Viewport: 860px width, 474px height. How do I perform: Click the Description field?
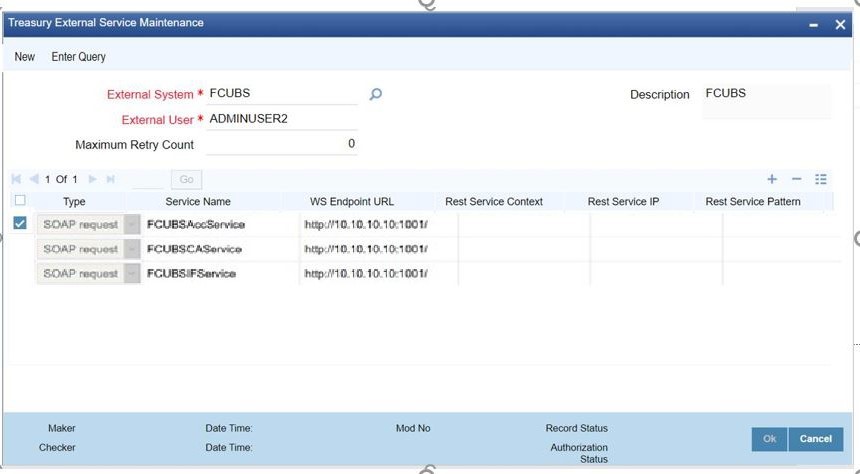click(x=767, y=100)
